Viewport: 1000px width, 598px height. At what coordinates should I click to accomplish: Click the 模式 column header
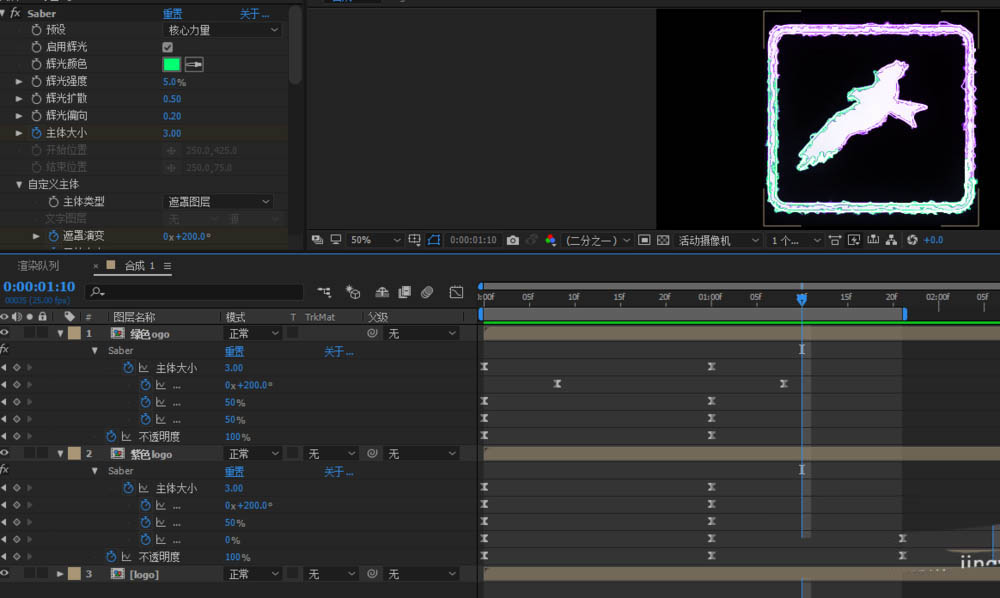pos(235,317)
